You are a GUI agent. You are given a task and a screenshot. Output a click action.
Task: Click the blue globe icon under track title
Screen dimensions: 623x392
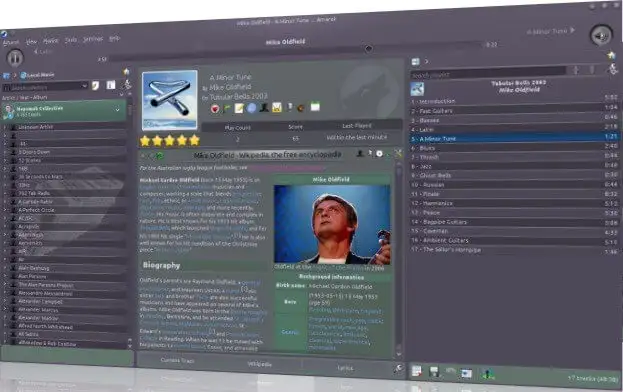(252, 108)
